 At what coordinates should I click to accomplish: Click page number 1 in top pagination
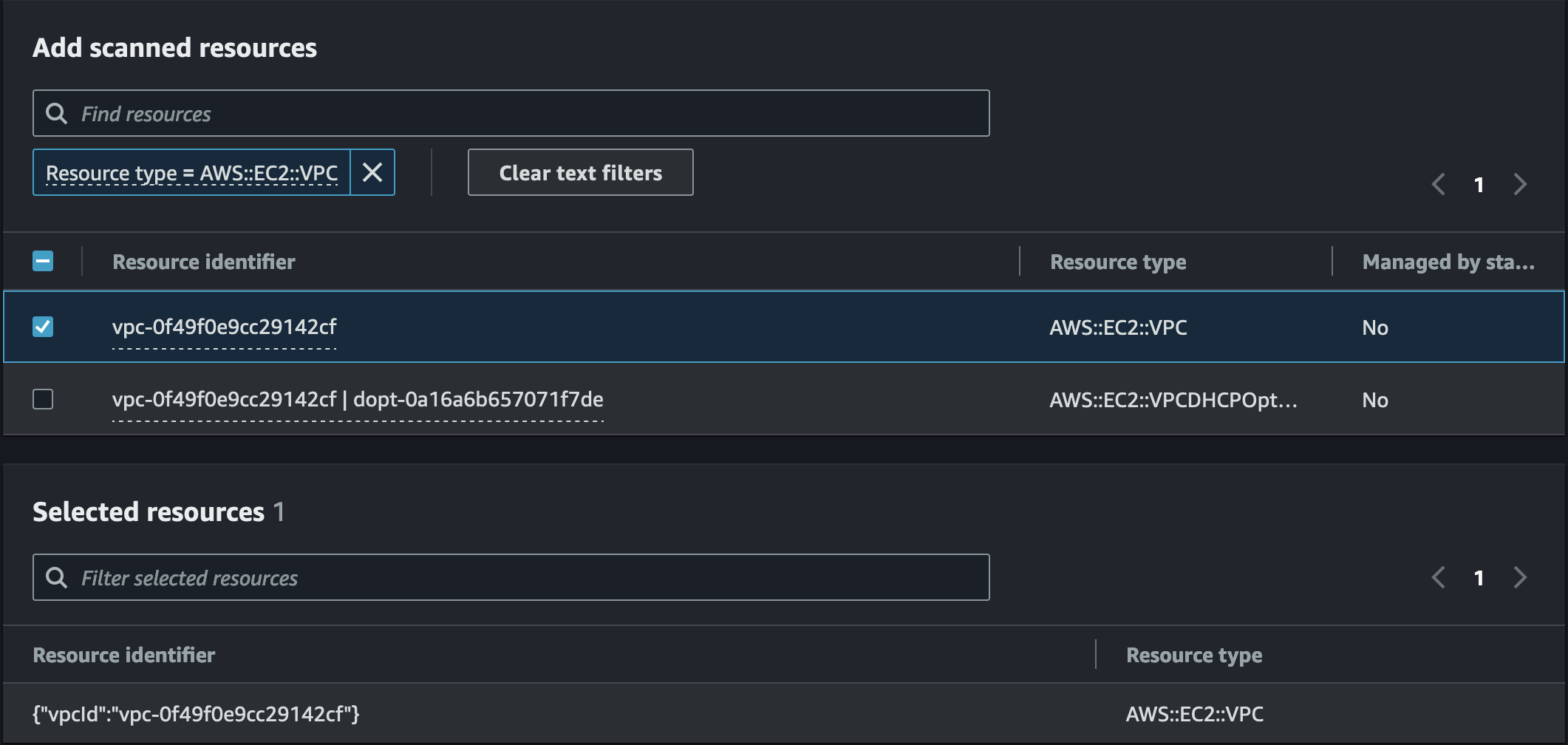coord(1479,184)
